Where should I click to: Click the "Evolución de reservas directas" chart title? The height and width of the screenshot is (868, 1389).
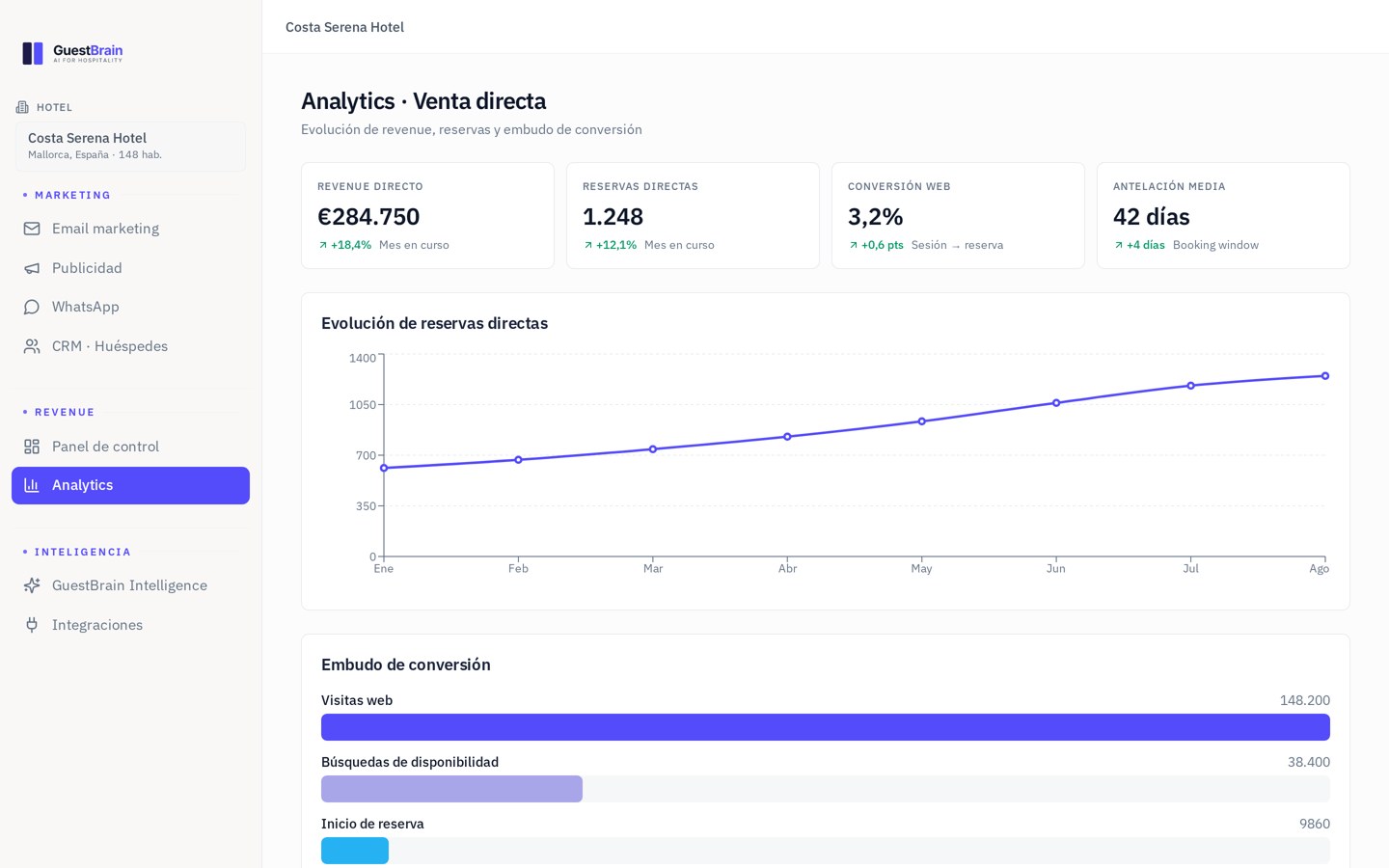(434, 323)
